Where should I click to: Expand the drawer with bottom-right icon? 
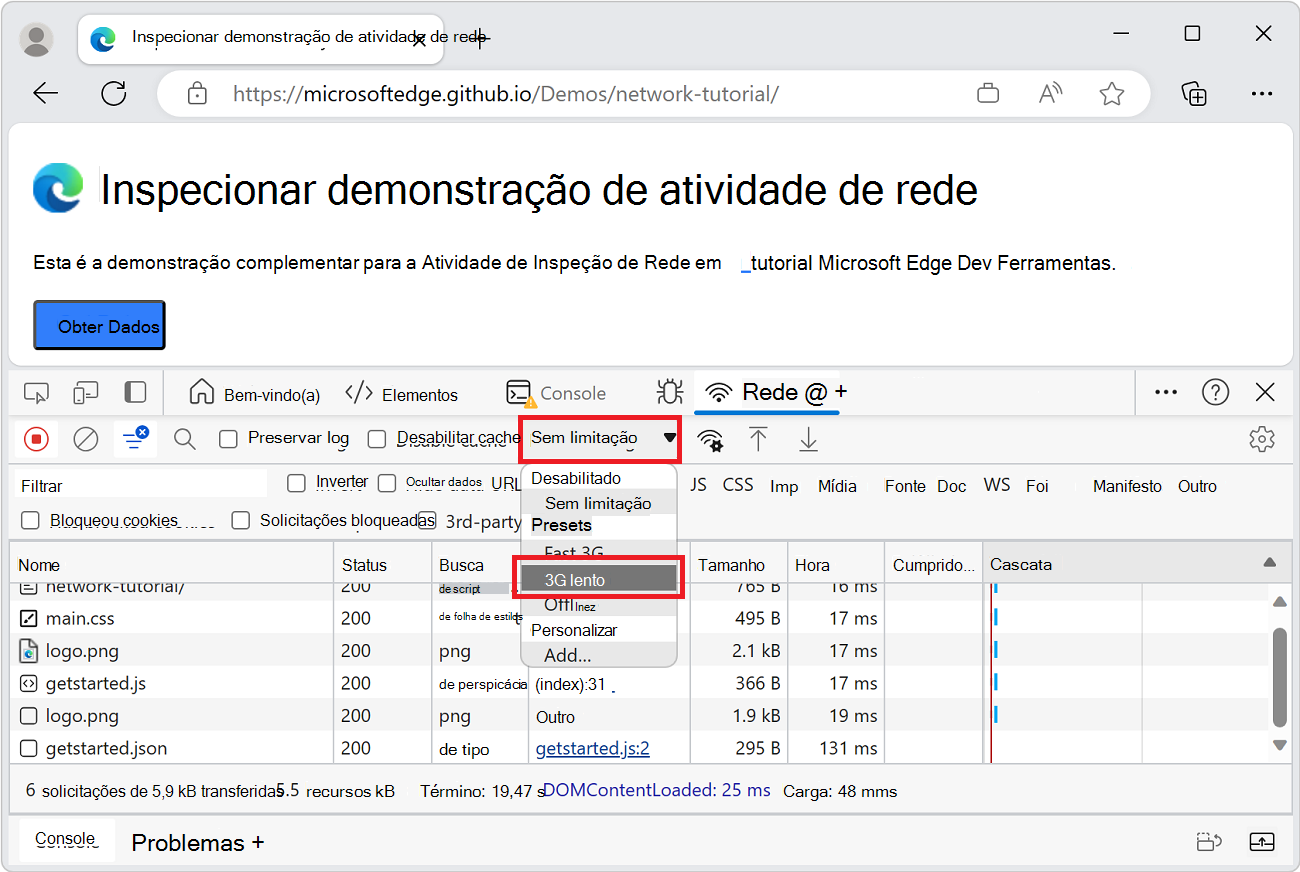point(1262,842)
